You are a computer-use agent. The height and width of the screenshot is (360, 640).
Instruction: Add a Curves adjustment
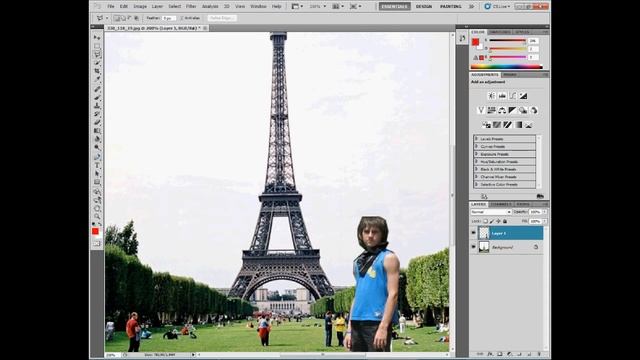[x=513, y=96]
